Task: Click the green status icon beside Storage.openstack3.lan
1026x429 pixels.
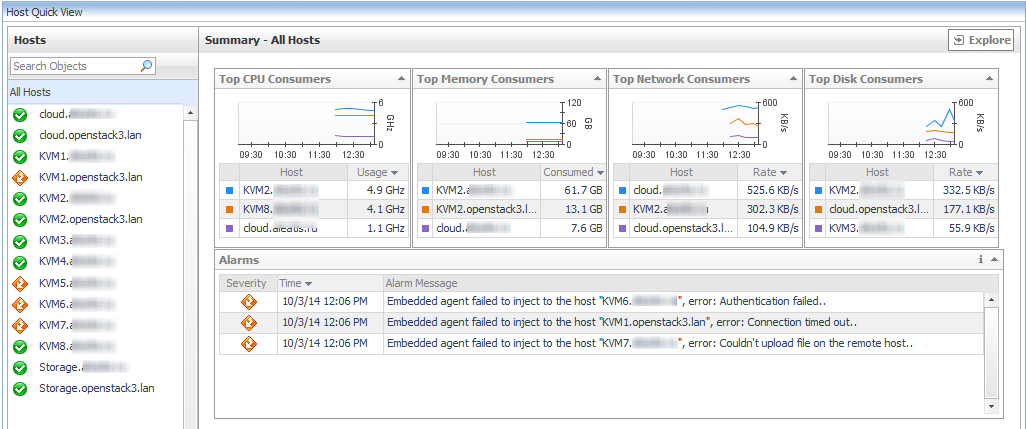Action: (19, 388)
